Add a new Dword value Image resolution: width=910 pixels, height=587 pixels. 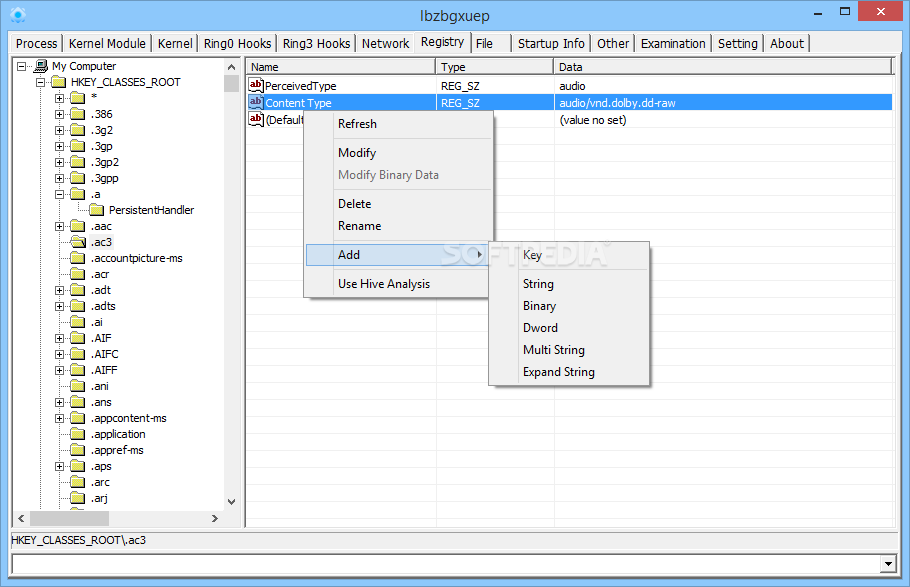(569, 328)
